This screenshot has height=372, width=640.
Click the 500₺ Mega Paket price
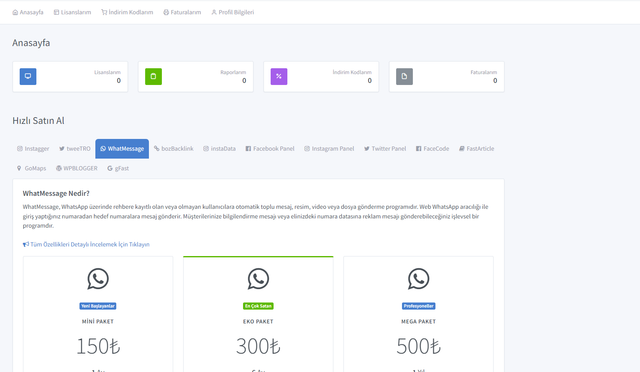pyautogui.click(x=418, y=346)
